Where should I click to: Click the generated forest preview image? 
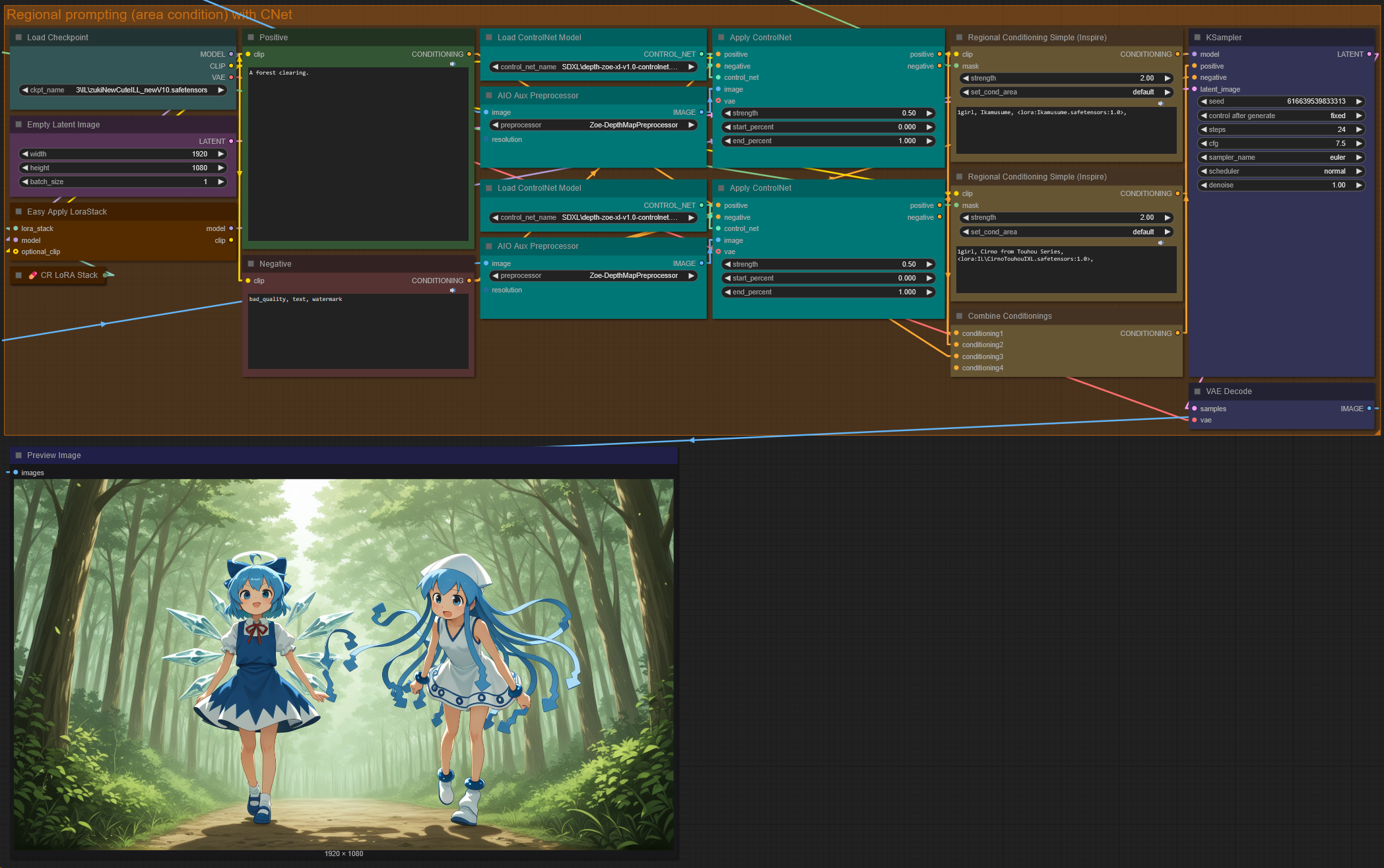point(343,663)
